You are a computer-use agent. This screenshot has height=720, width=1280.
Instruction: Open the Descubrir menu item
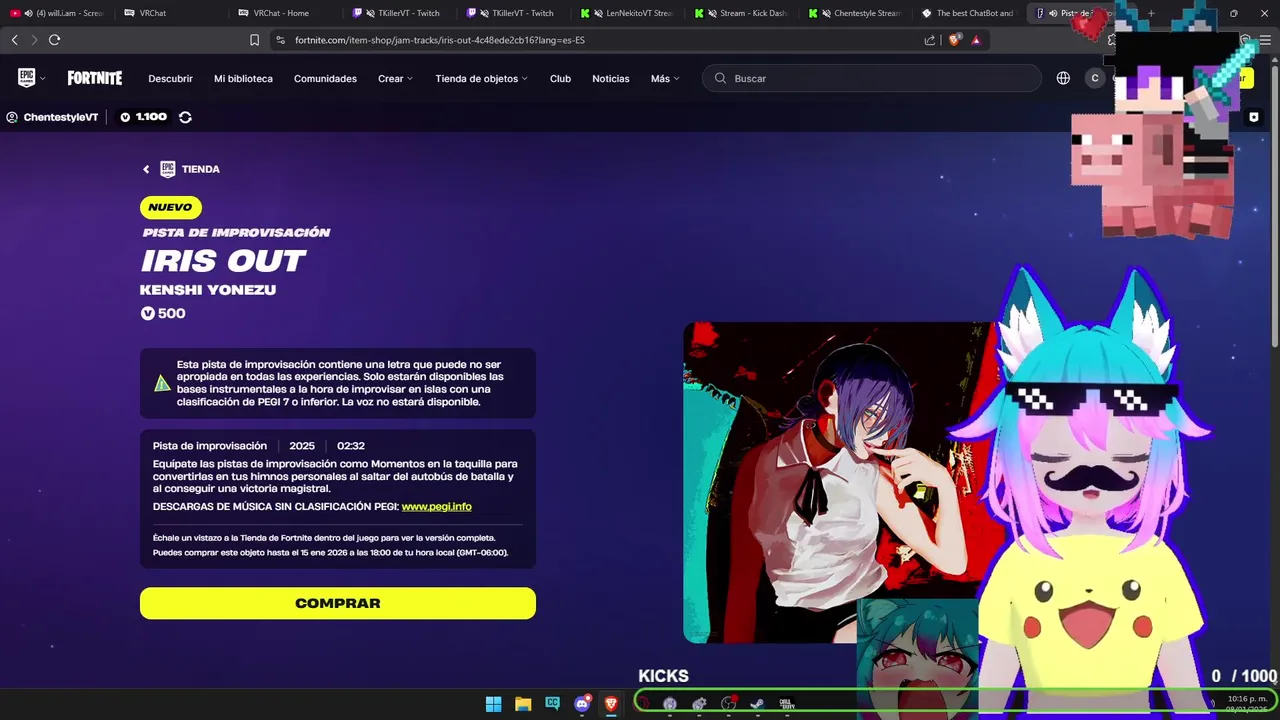click(x=170, y=78)
